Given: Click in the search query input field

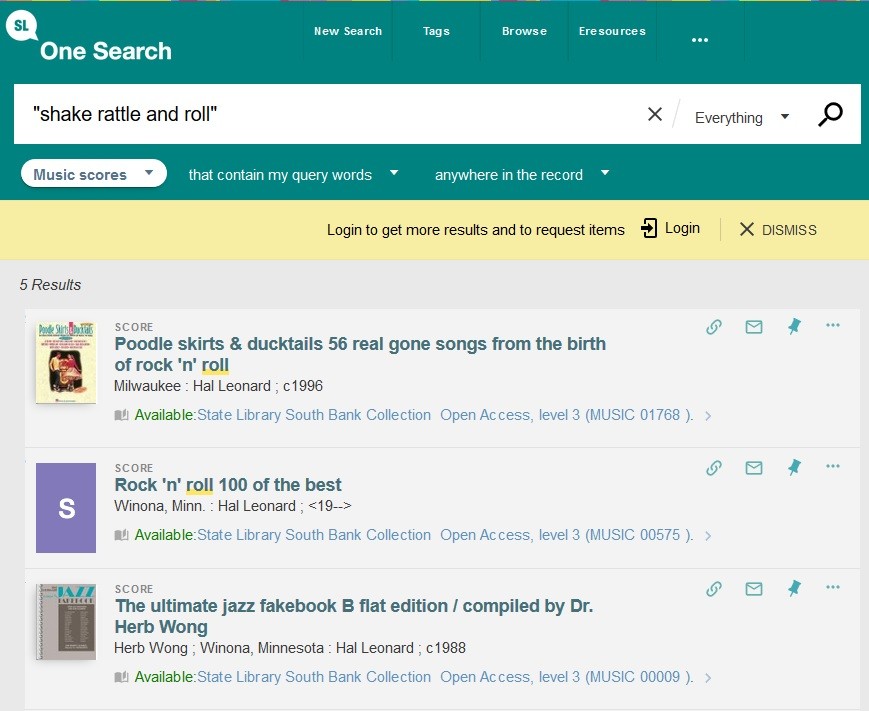Looking at the screenshot, I should (x=333, y=114).
